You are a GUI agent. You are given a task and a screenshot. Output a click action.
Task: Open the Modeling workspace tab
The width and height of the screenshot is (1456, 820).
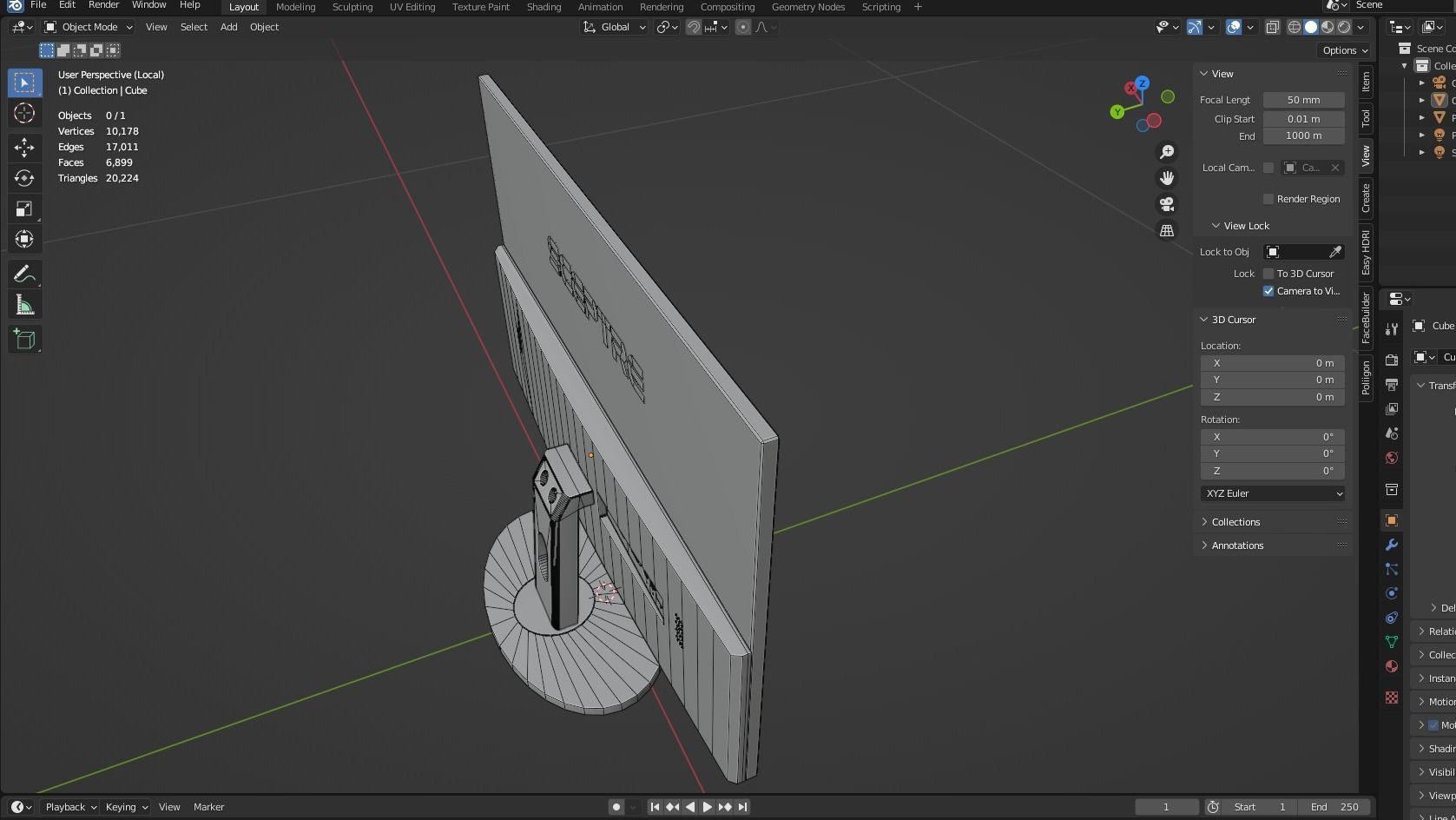click(295, 7)
